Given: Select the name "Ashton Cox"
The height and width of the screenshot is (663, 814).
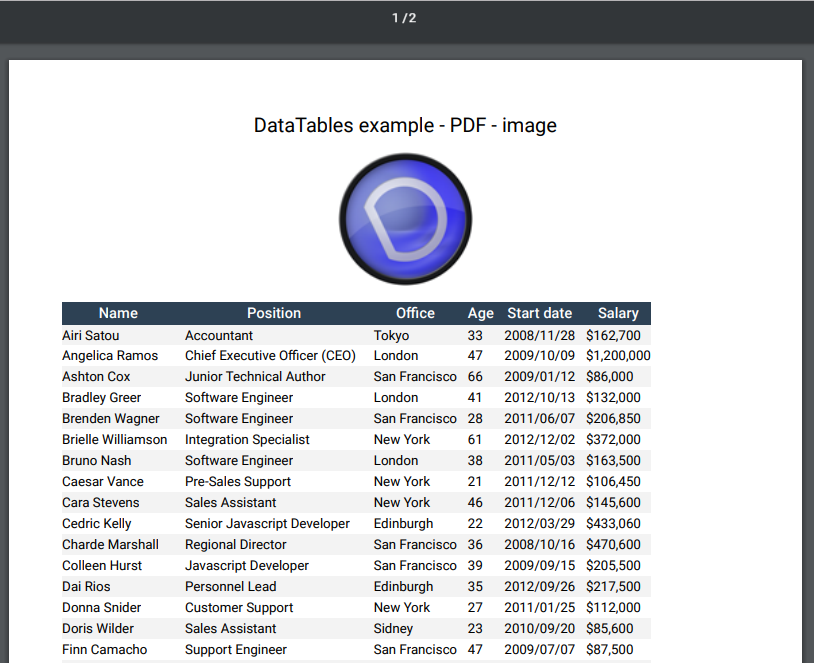Looking at the screenshot, I should (x=96, y=376).
